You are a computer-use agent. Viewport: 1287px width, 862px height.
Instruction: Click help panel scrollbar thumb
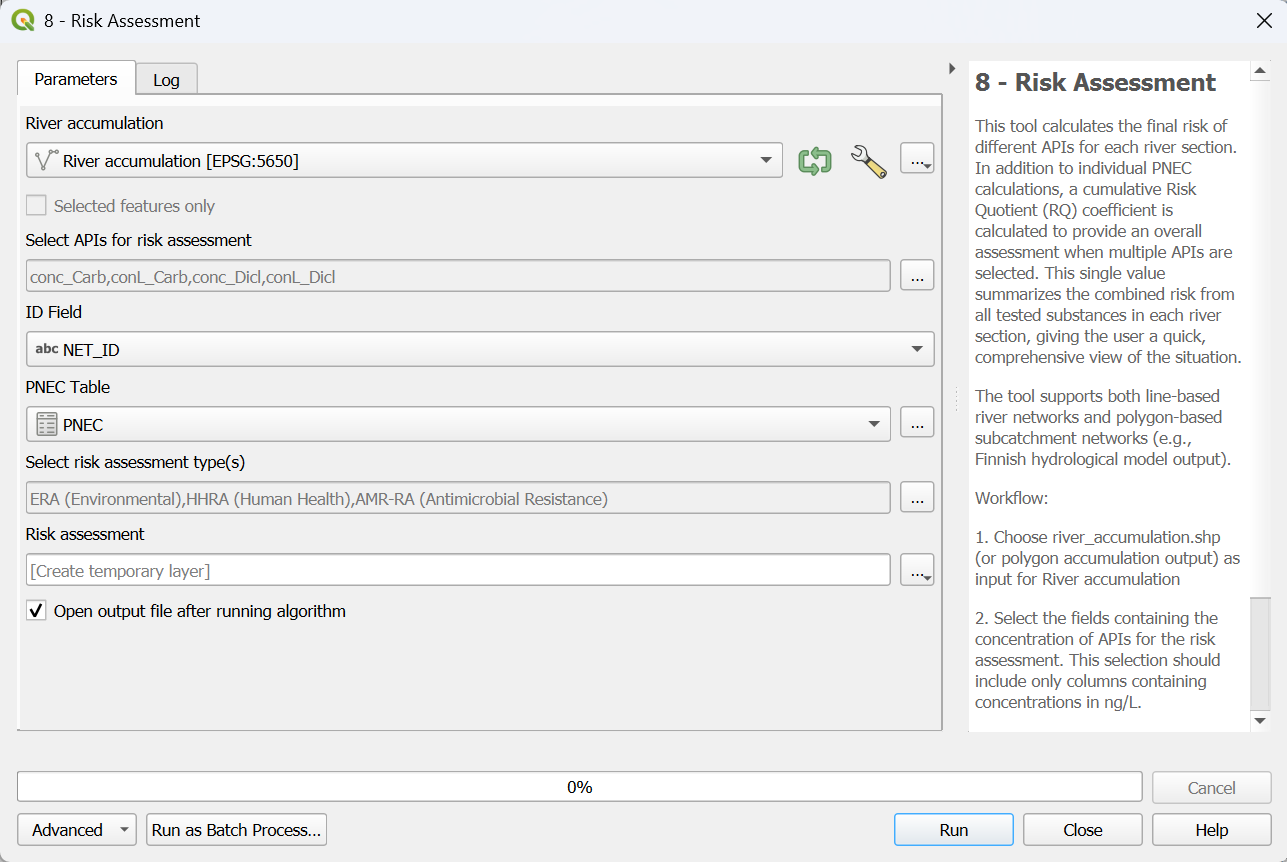pyautogui.click(x=1261, y=653)
